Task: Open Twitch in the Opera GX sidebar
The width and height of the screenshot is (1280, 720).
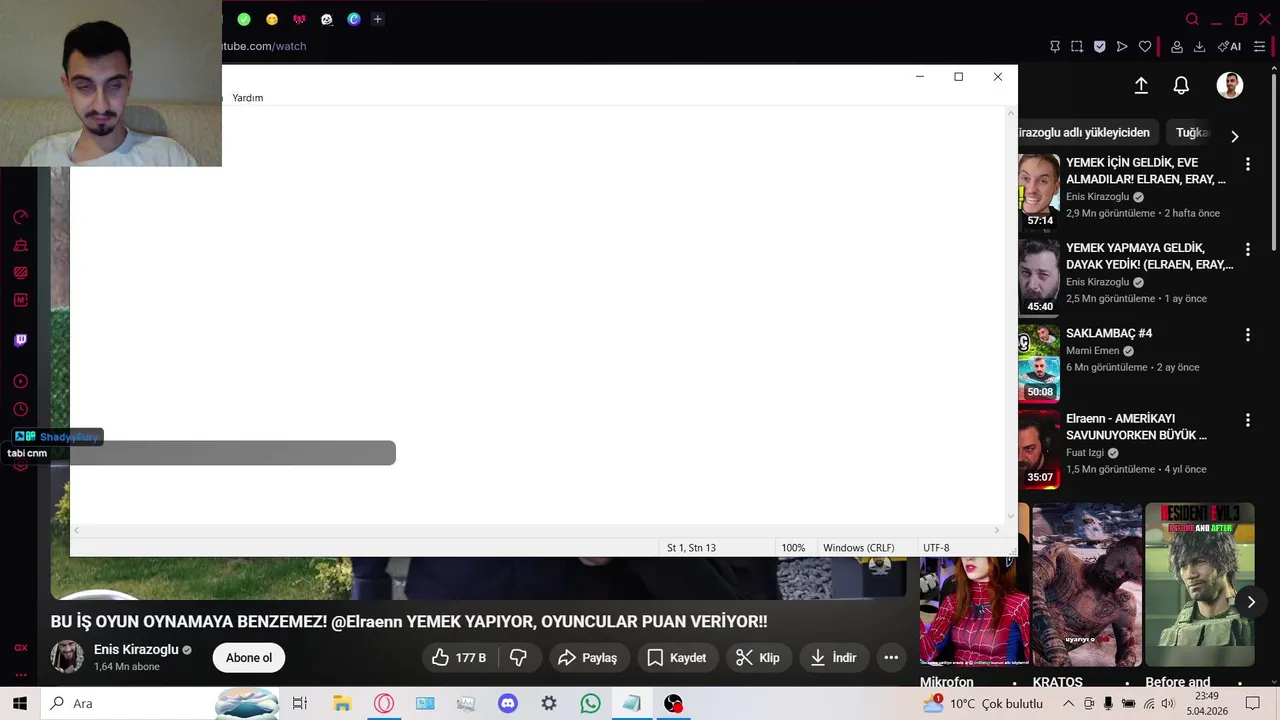Action: 20,340
